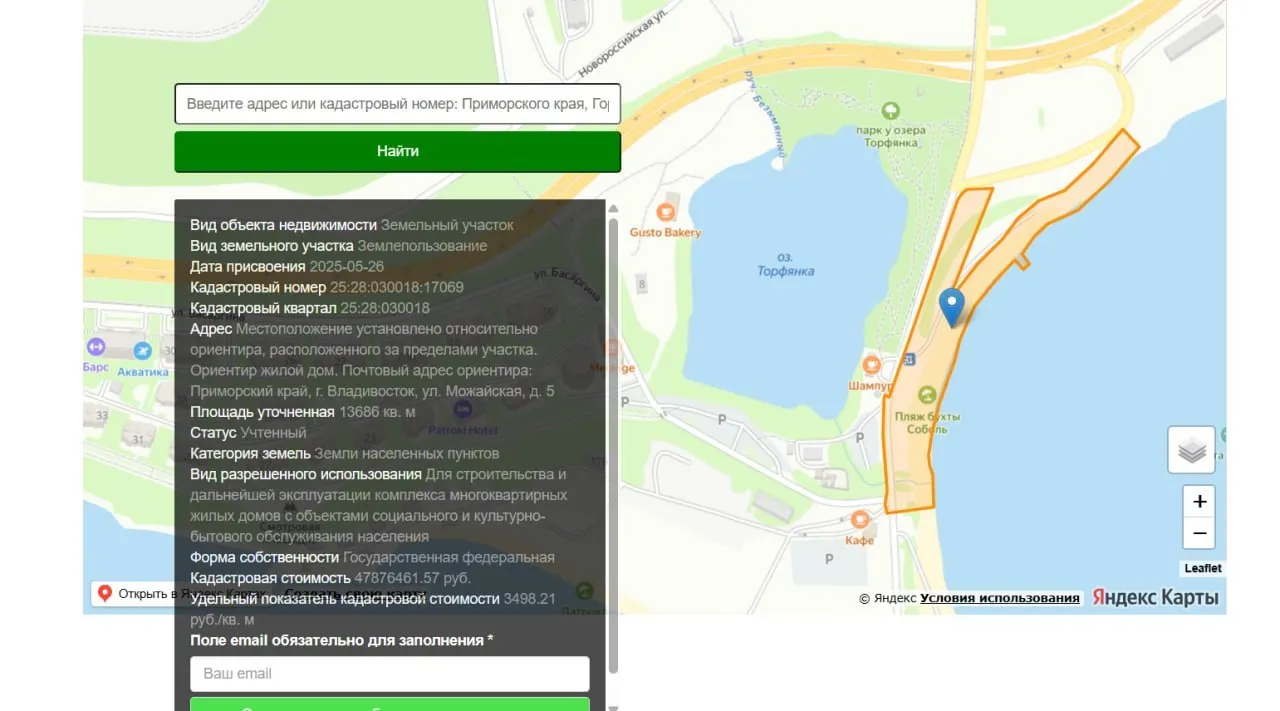
Task: Select the Барс map marker
Action: tap(96, 347)
